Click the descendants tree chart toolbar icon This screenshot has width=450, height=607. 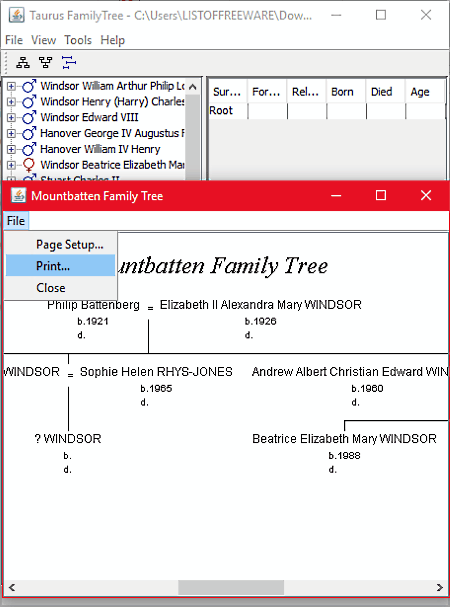pyautogui.click(x=23, y=62)
